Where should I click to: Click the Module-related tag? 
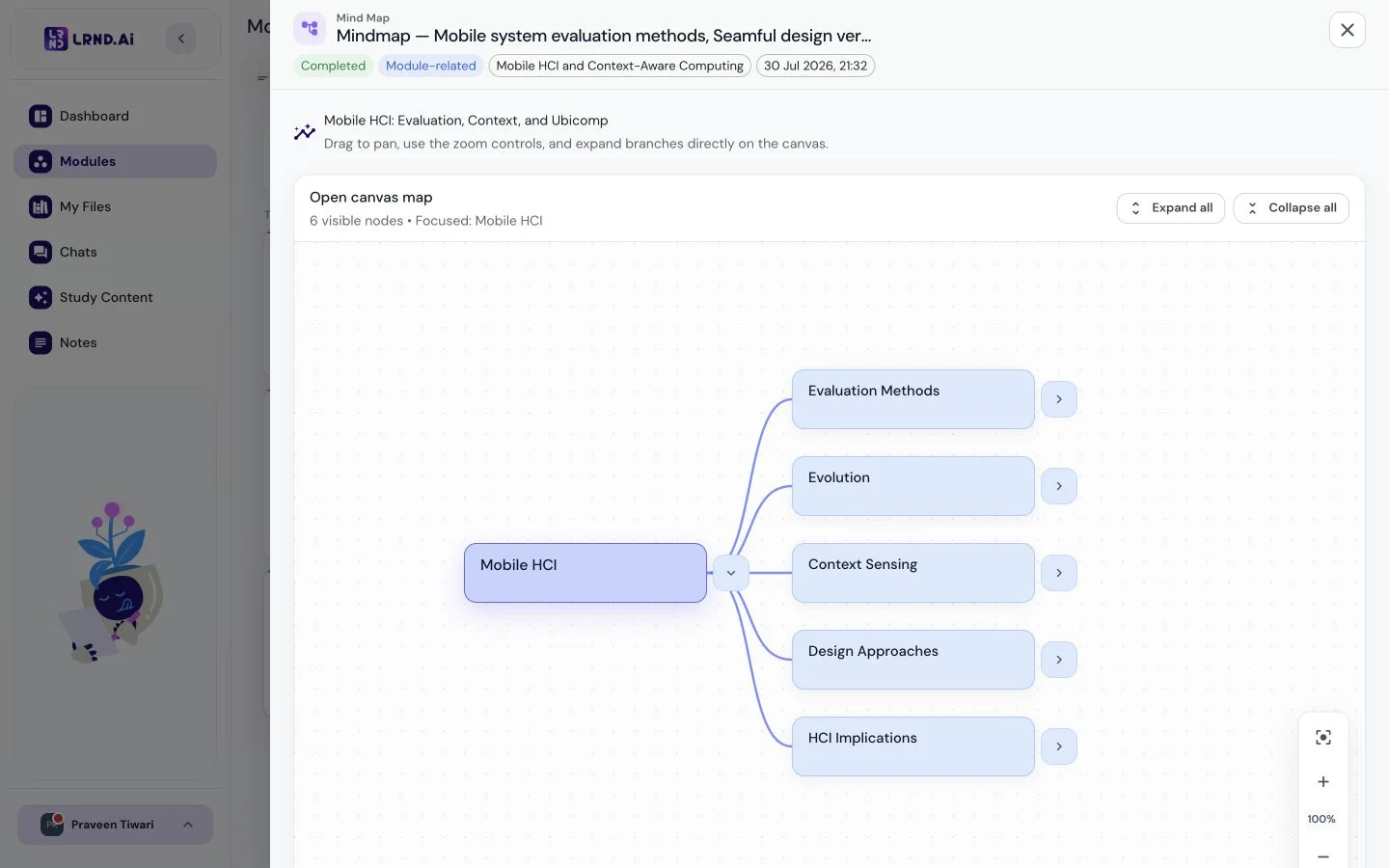pos(431,66)
